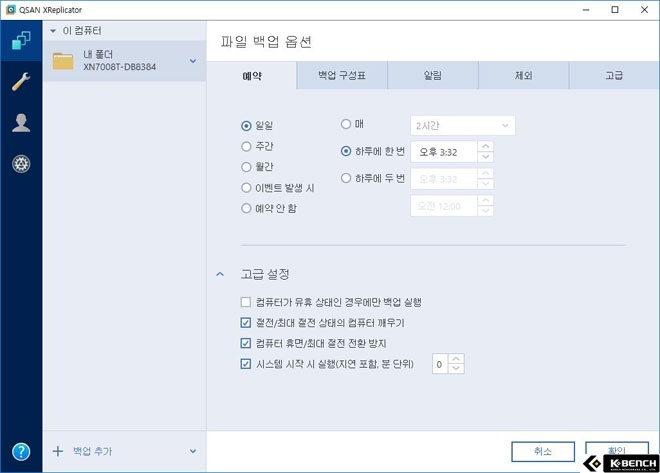The height and width of the screenshot is (473, 660).
Task: Collapse the 고급 설정 section
Action: 220,274
